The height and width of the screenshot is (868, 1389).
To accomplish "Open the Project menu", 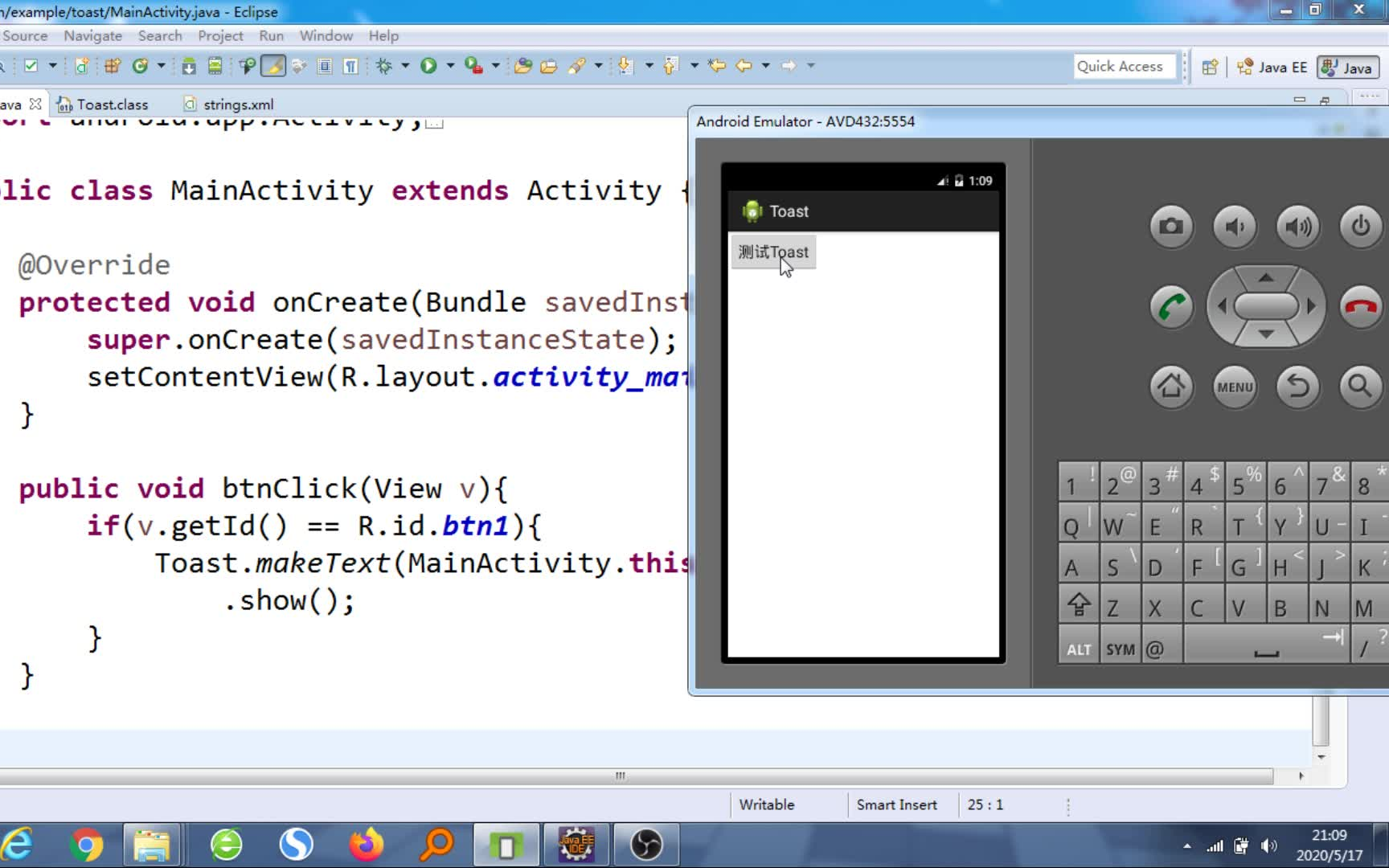I will click(x=220, y=35).
